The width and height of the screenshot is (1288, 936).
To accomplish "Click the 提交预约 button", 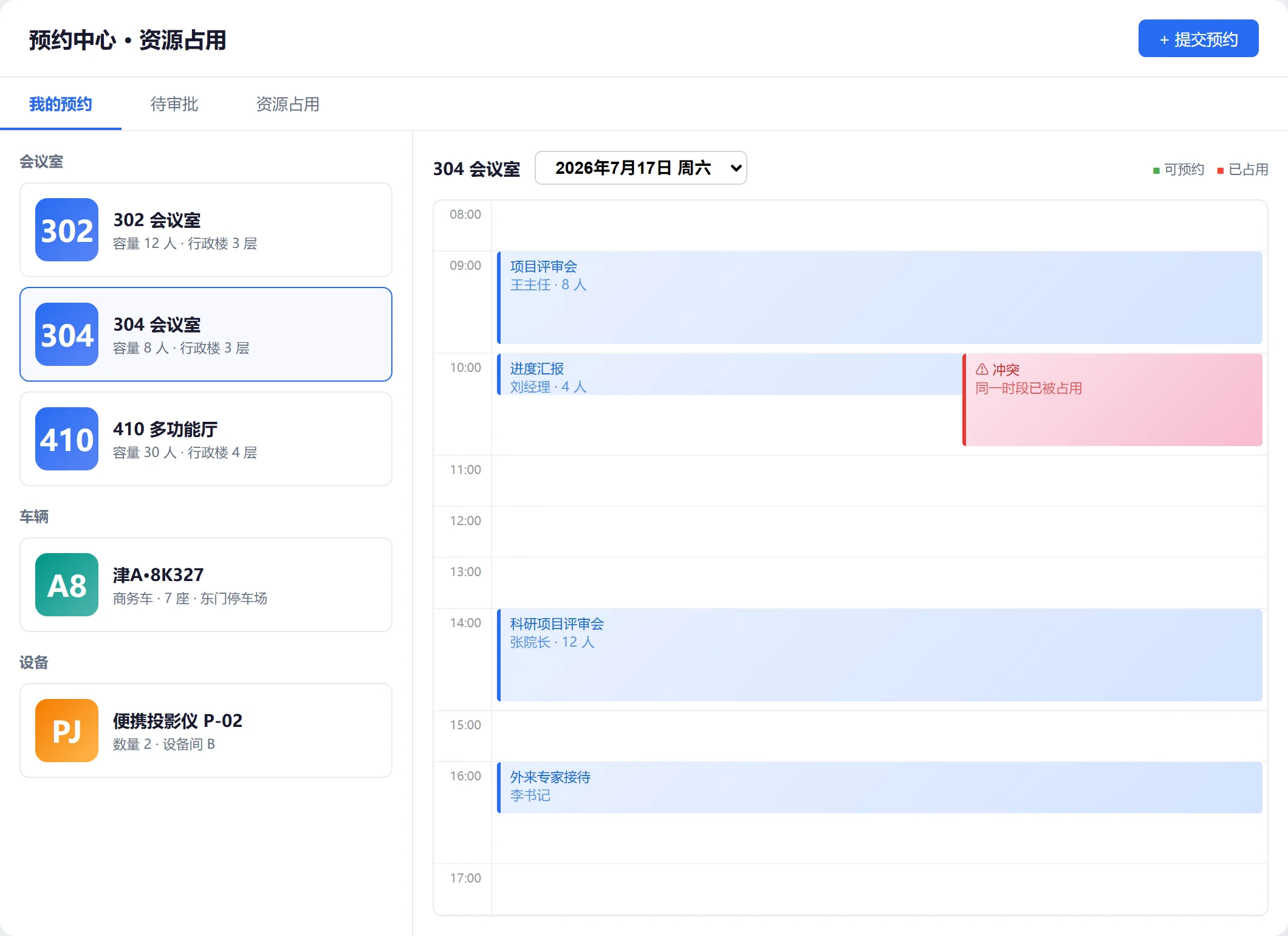I will pos(1198,39).
